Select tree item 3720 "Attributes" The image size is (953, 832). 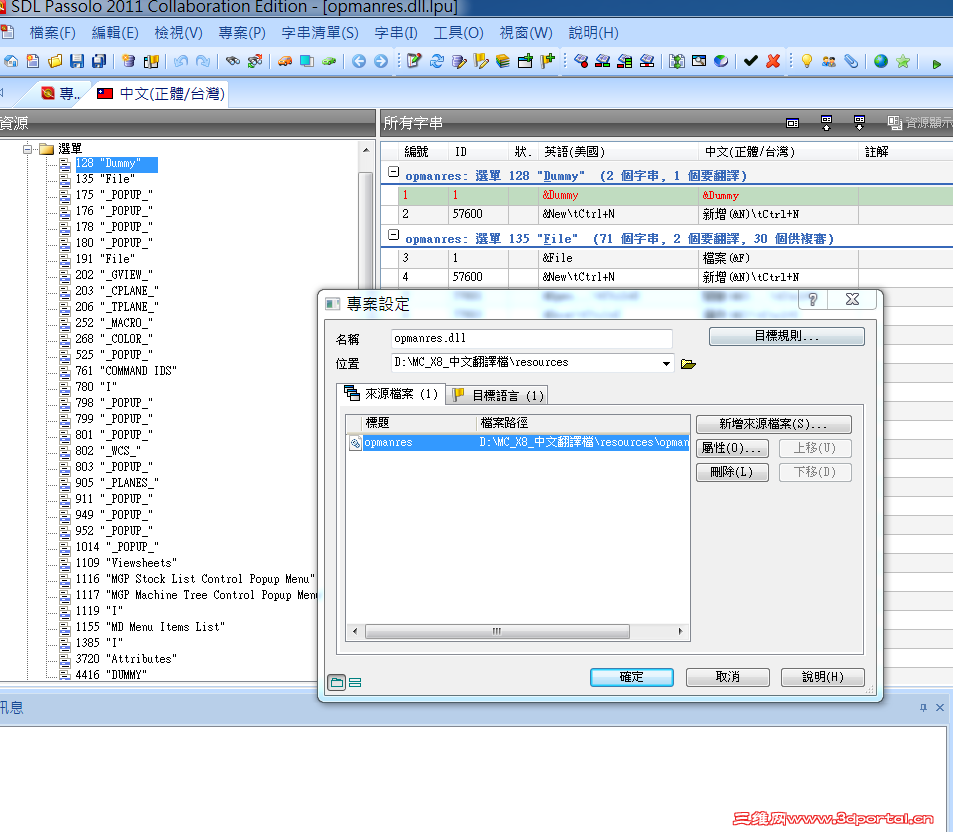126,659
